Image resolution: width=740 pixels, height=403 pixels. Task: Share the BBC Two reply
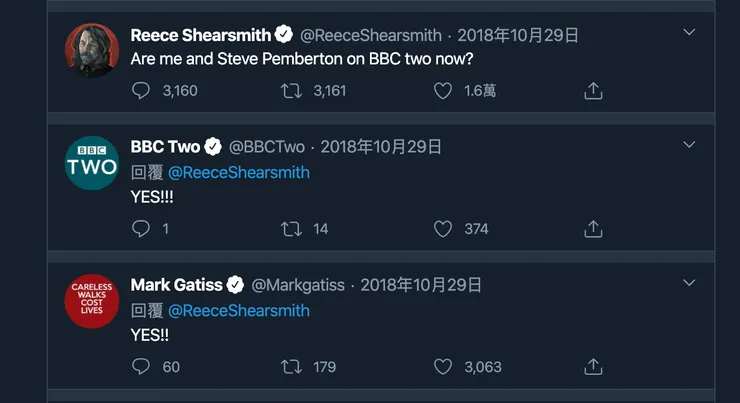coord(593,229)
